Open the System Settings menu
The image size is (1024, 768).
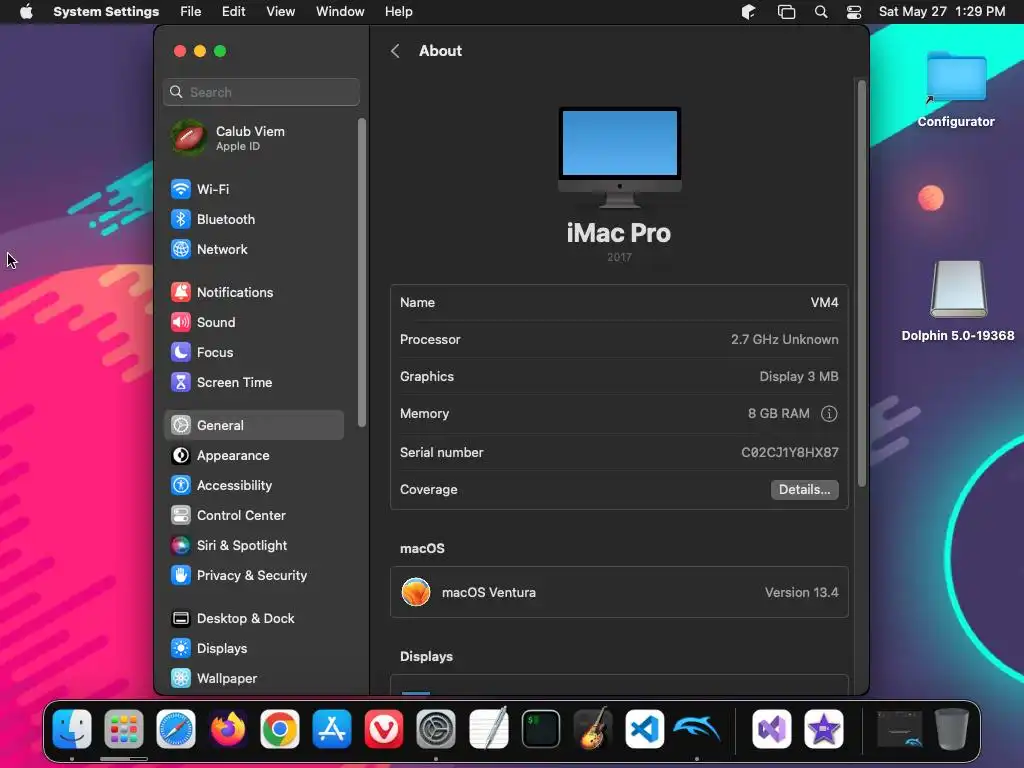click(x=106, y=12)
